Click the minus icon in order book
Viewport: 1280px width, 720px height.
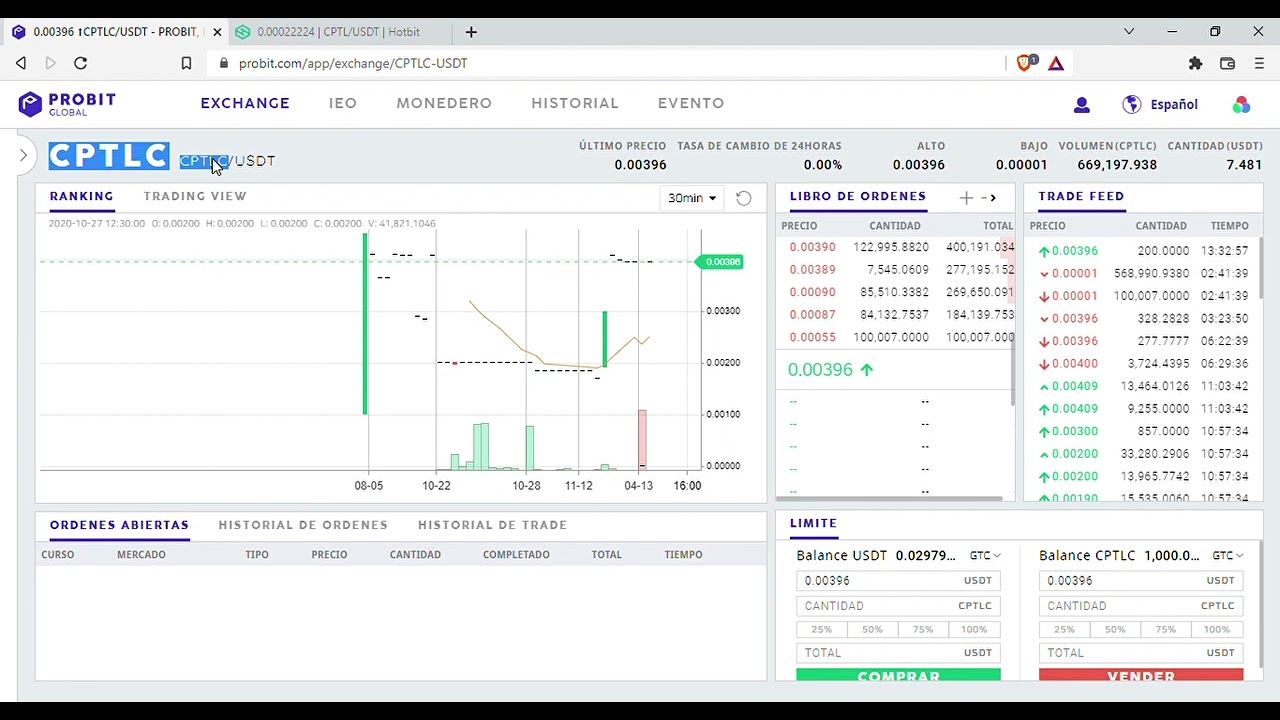[x=984, y=198]
